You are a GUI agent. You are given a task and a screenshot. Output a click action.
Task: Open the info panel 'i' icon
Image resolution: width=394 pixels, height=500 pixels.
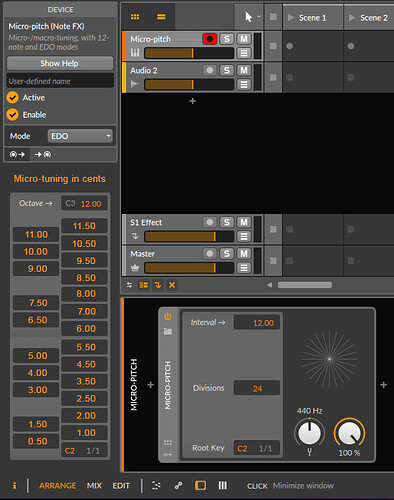14,486
